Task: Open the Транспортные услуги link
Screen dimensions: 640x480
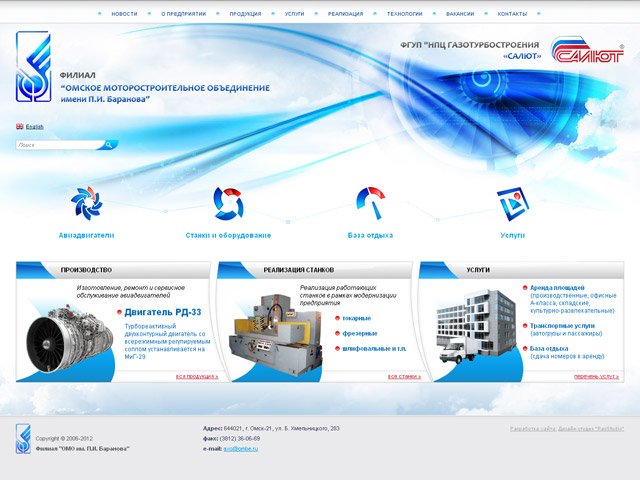Action: (562, 326)
